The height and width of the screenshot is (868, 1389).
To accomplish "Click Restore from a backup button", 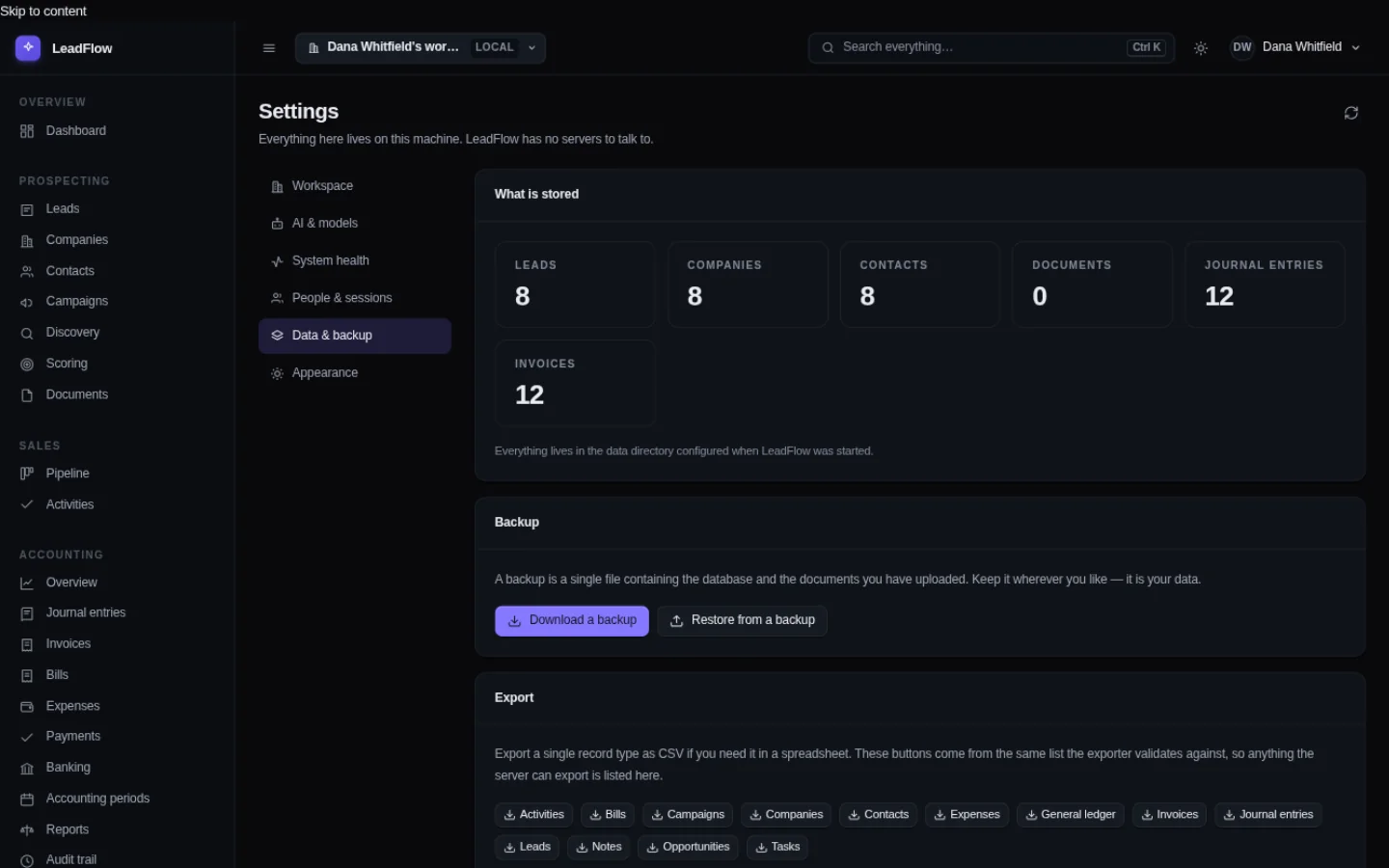I will click(743, 621).
